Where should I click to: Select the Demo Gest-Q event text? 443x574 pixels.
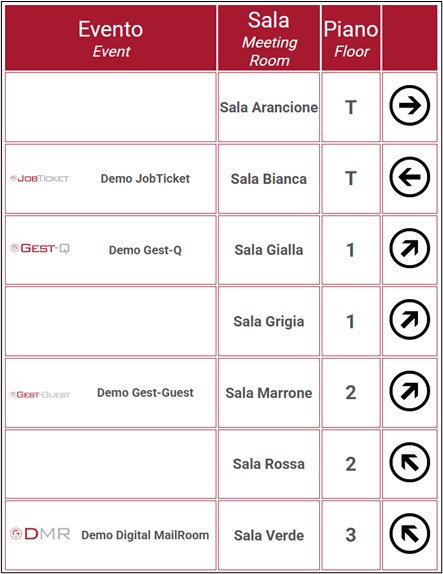145,250
